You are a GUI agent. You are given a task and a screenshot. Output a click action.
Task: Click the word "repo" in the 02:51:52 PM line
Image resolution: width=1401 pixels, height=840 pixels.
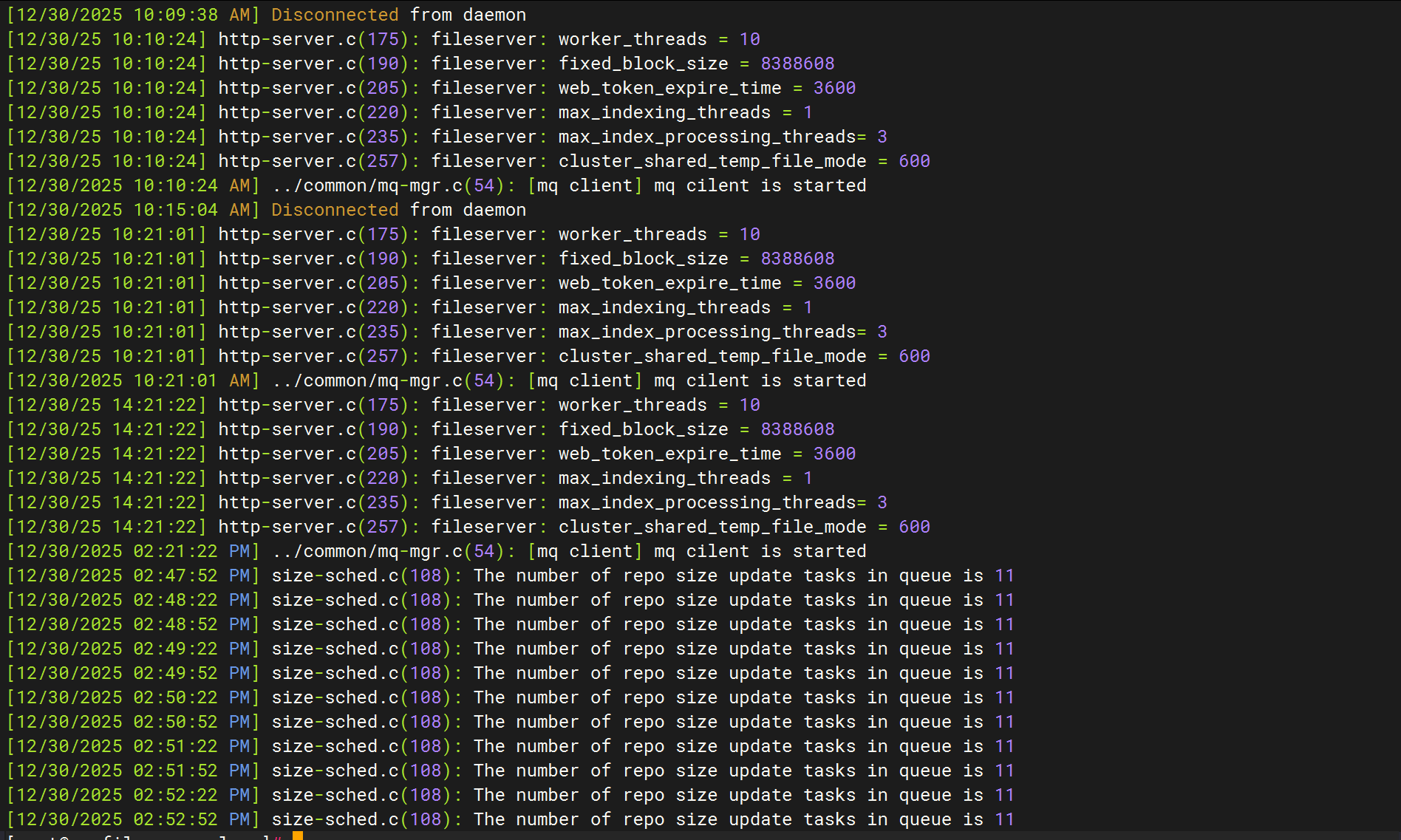pos(643,771)
